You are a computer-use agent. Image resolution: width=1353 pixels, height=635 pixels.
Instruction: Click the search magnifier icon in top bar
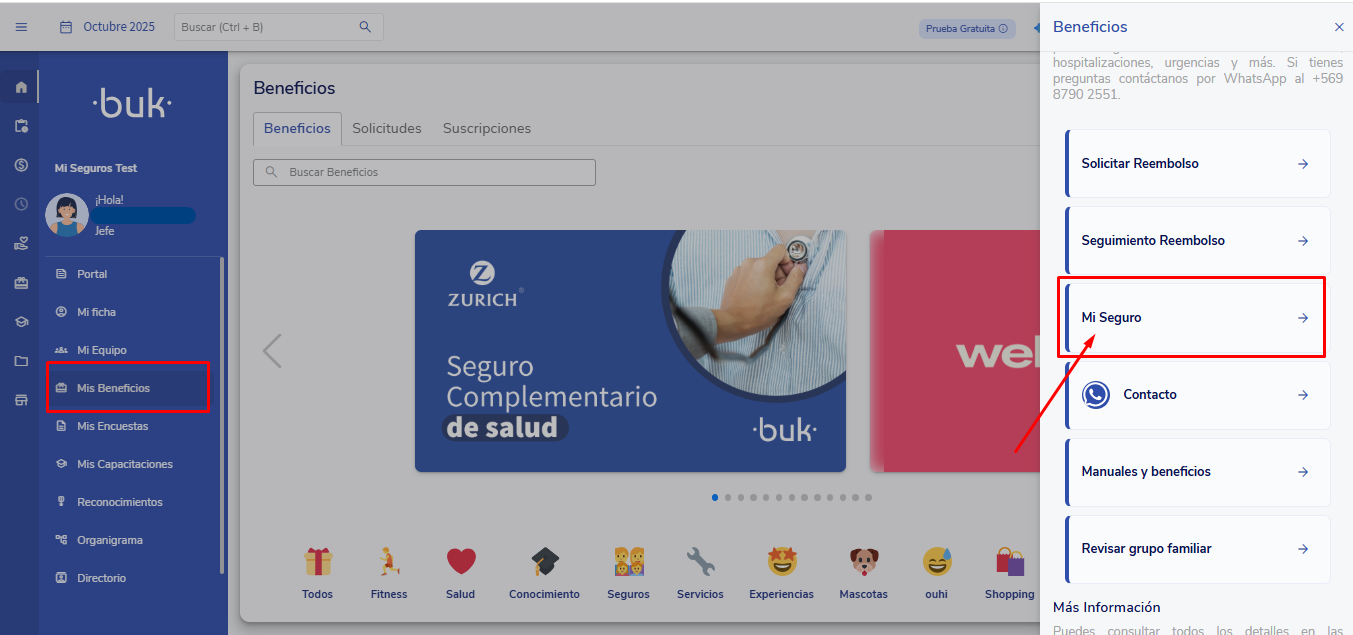(365, 27)
